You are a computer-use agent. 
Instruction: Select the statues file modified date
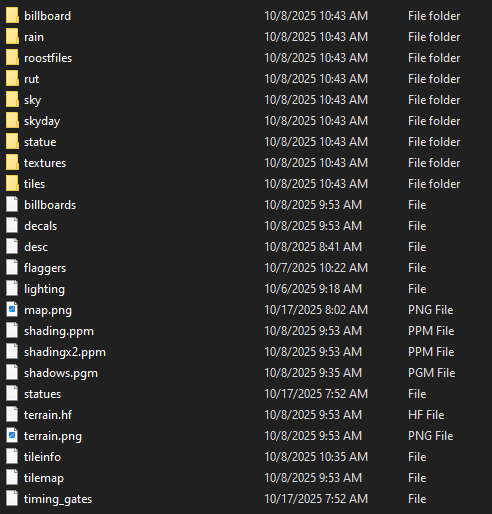[x=316, y=394]
